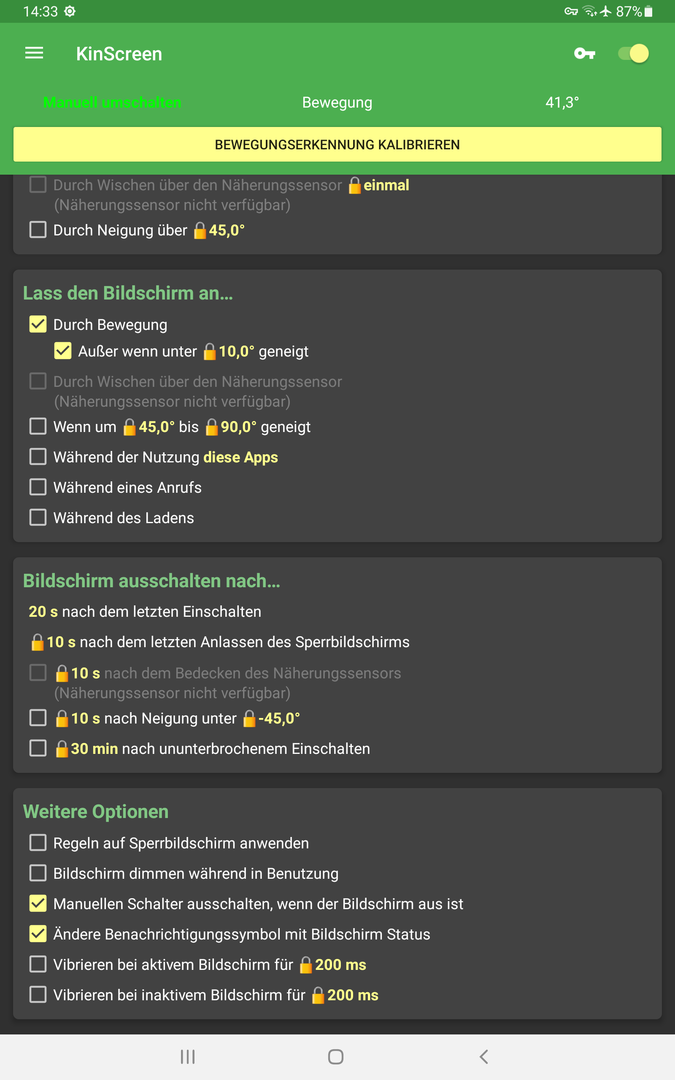Viewport: 675px width, 1080px height.
Task: Tap the lock icon before -45,0°
Action: coord(249,719)
